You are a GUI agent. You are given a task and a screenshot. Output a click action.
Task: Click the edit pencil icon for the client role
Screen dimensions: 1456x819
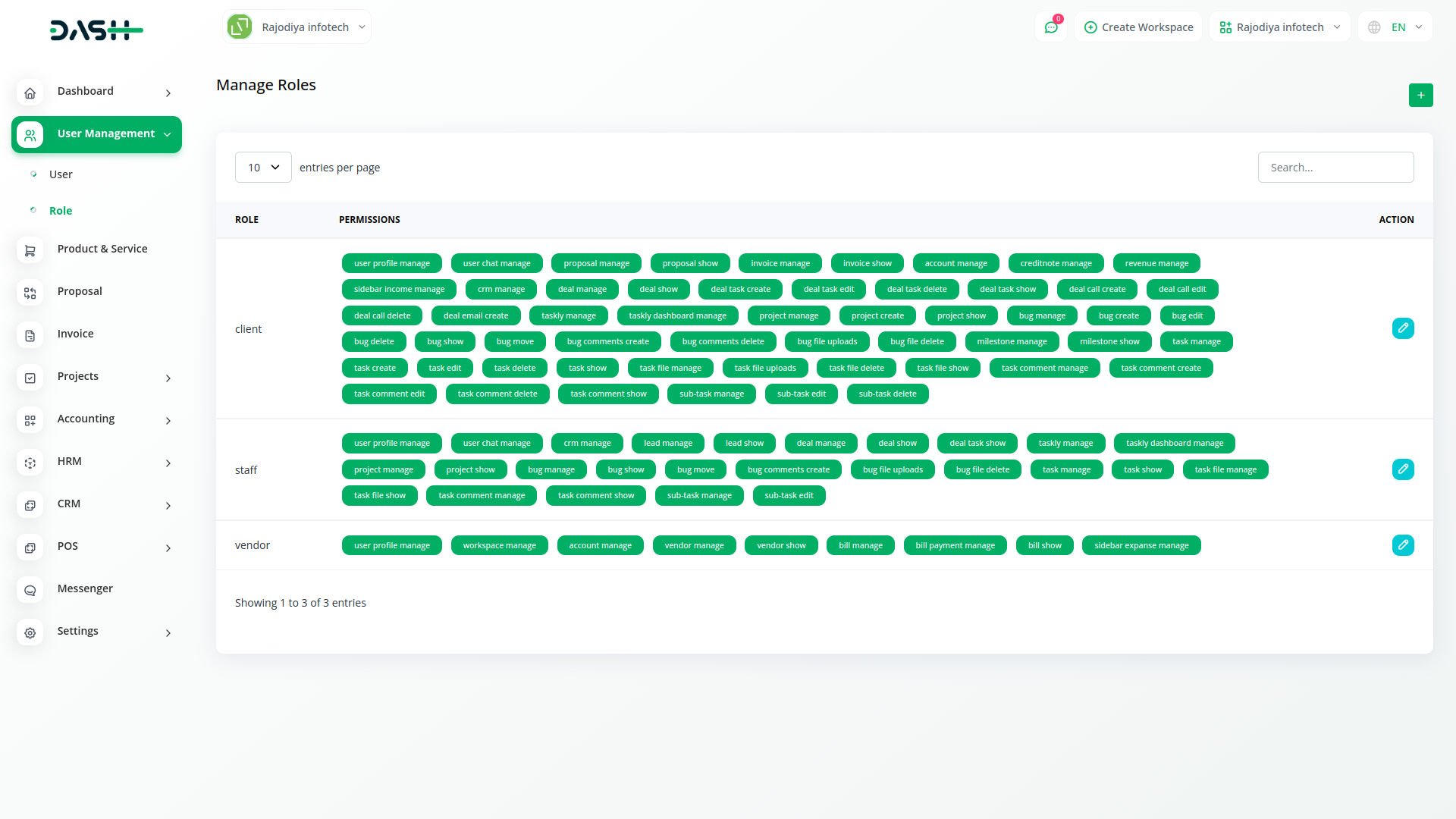[x=1404, y=328]
